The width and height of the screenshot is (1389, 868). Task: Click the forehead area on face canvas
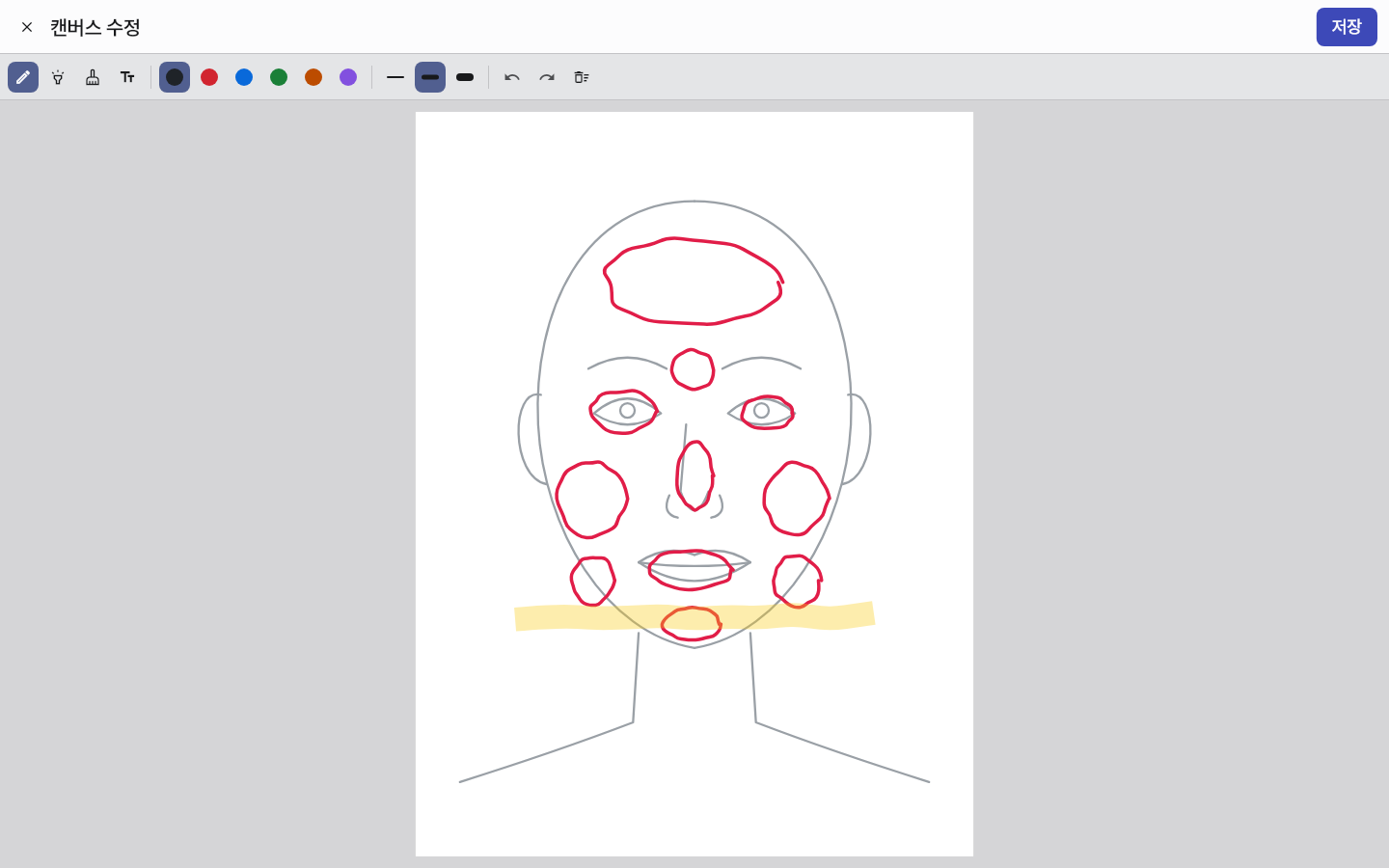pos(693,281)
